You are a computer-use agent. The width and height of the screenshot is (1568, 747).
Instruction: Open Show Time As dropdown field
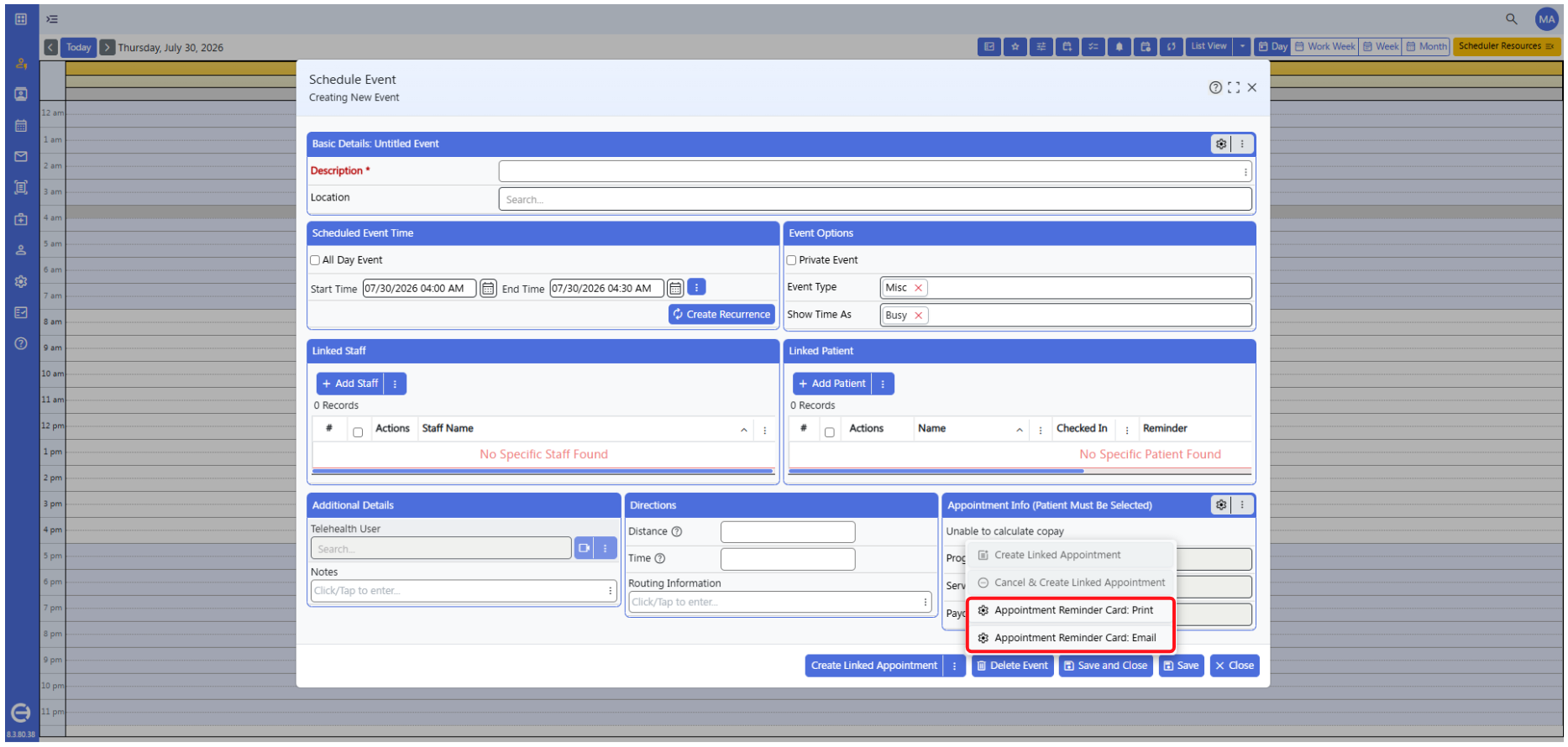pos(1066,316)
